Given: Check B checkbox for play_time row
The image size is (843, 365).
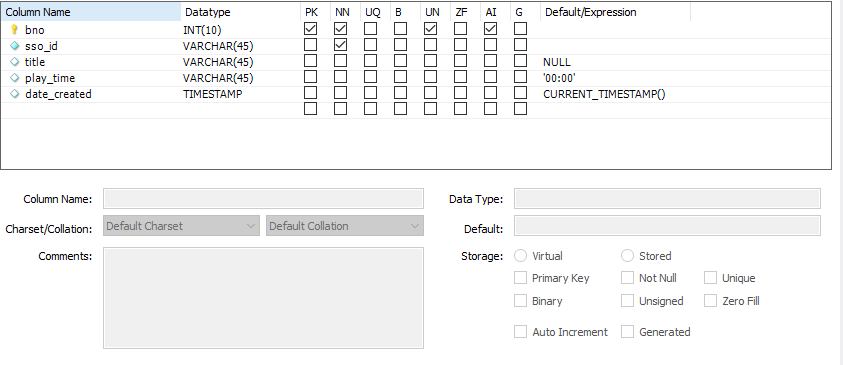Looking at the screenshot, I should point(400,76).
